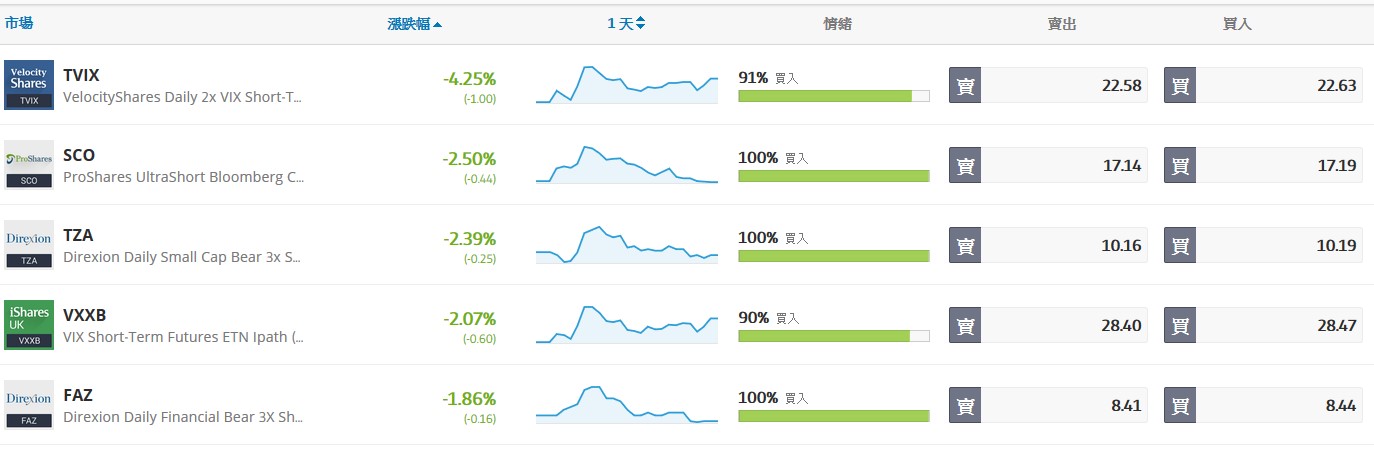
Task: Open the TVIX VelocityShares logo icon
Action: (x=29, y=85)
